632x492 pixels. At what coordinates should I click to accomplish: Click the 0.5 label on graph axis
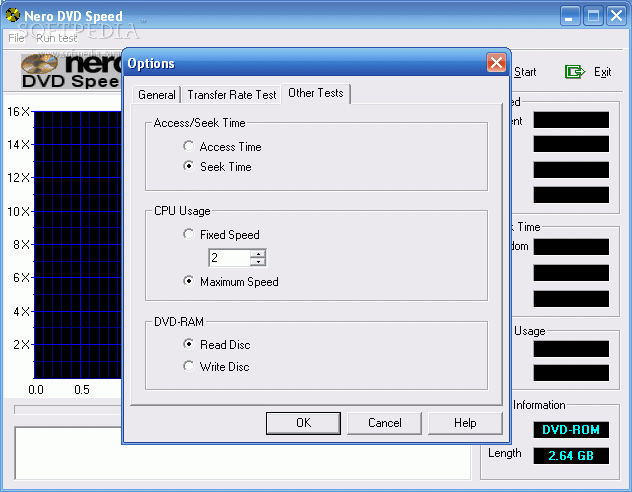[x=82, y=390]
